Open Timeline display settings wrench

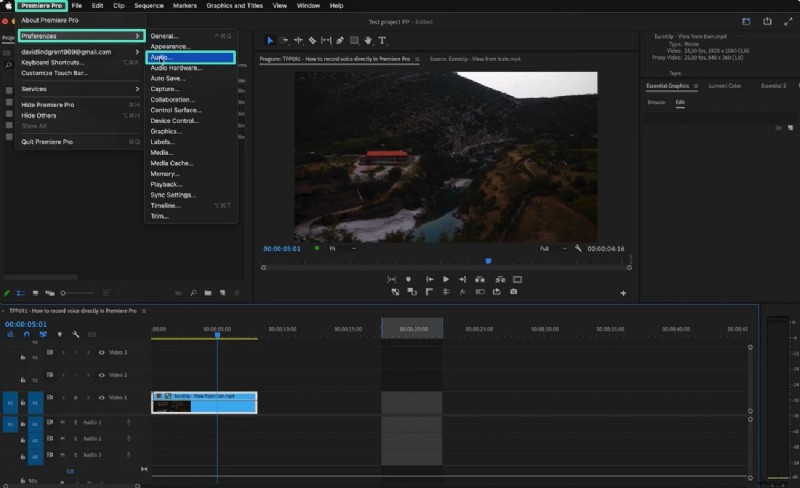(x=76, y=334)
